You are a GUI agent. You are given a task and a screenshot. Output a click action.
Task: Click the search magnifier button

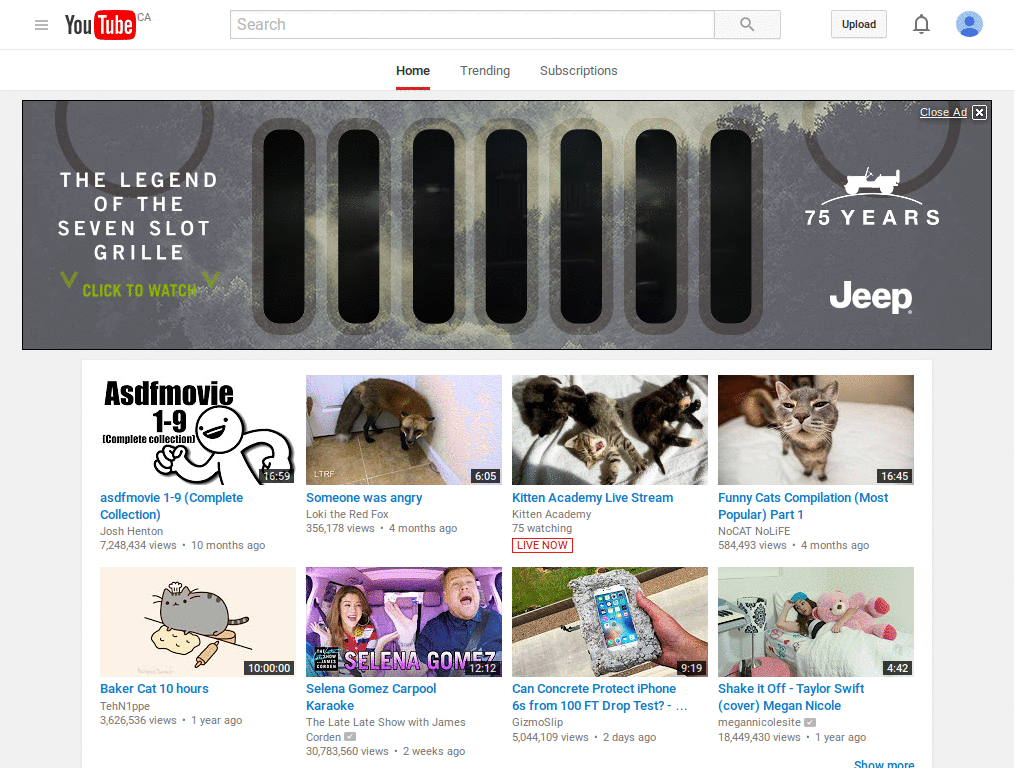pyautogui.click(x=747, y=25)
